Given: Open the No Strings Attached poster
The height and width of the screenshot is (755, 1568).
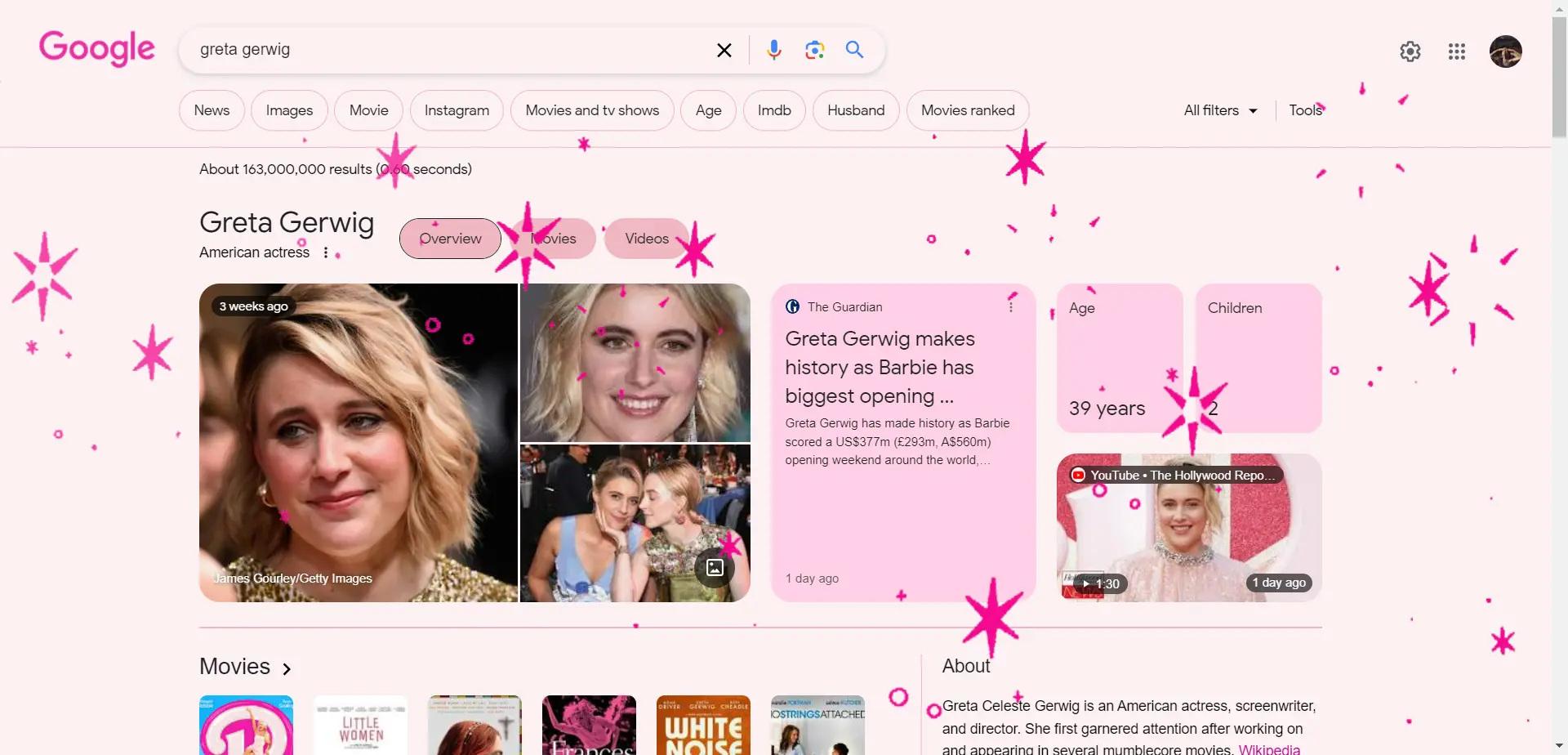Looking at the screenshot, I should [x=817, y=726].
